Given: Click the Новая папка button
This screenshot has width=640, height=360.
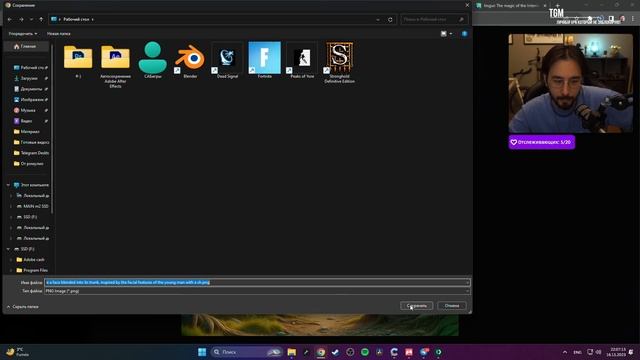Looking at the screenshot, I should [x=59, y=33].
